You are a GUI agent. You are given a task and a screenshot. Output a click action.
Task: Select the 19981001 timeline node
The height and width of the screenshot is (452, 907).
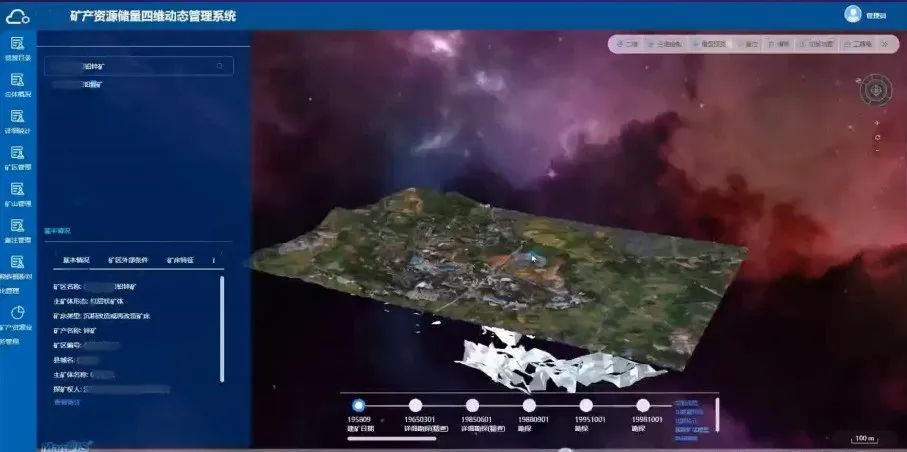[643, 405]
